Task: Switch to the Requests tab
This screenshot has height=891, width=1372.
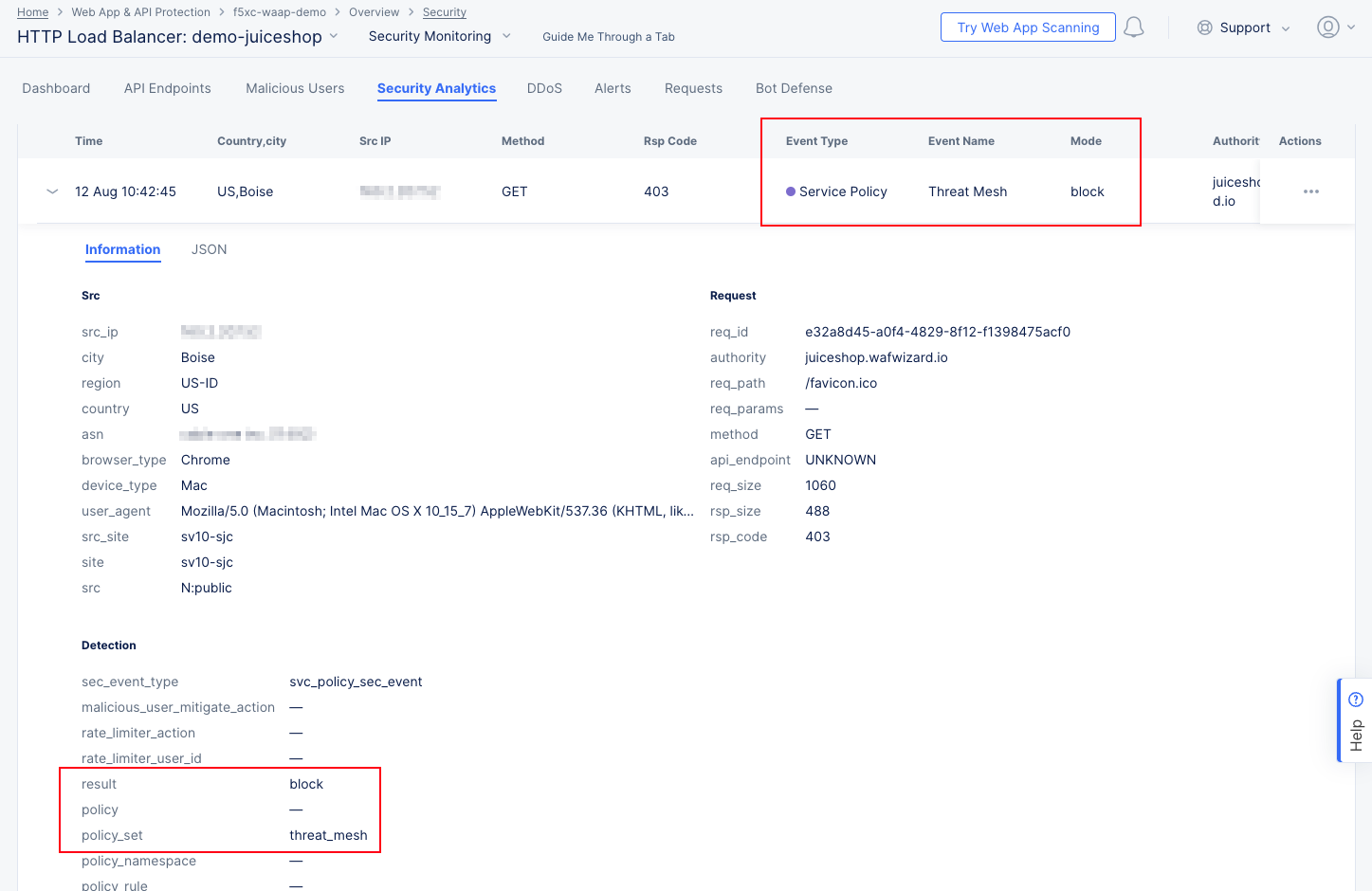Action: (x=693, y=87)
